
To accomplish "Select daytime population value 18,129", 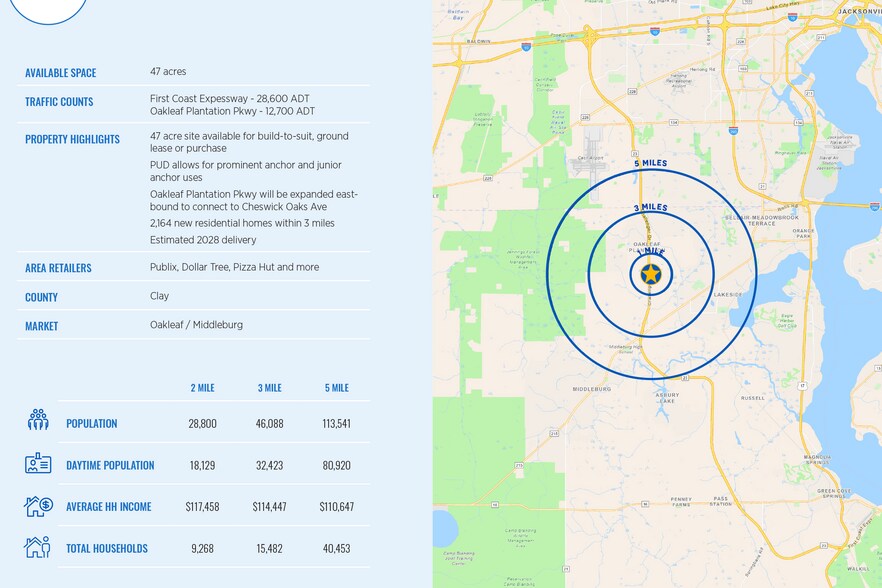I will point(202,465).
